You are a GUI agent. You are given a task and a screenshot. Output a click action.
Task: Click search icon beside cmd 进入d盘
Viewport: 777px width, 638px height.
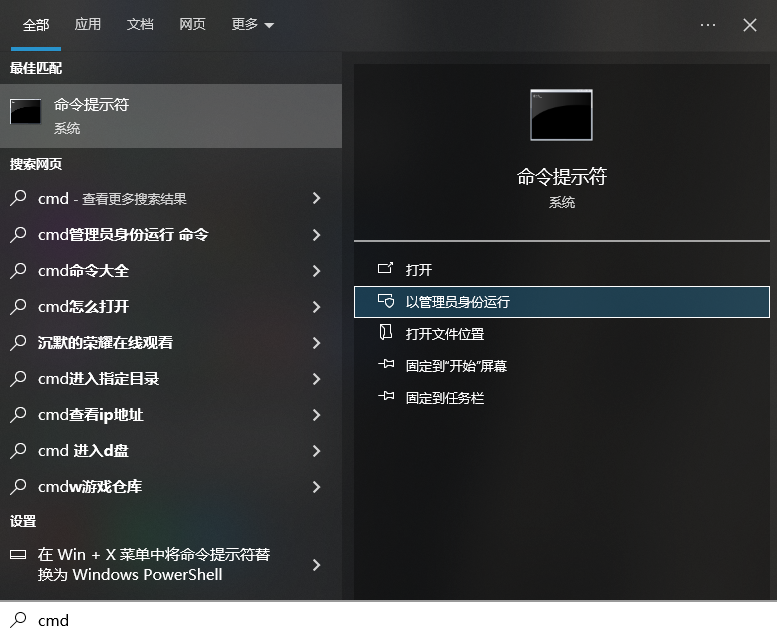18,450
